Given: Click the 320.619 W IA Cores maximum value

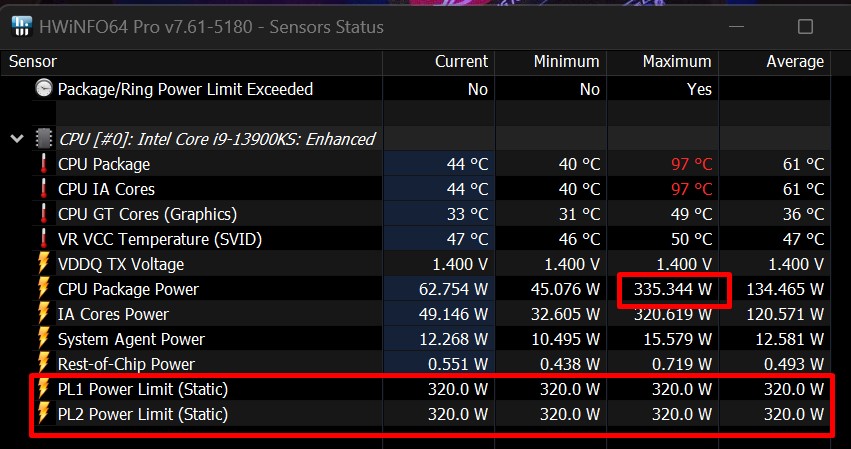Looking at the screenshot, I should (x=672, y=314).
